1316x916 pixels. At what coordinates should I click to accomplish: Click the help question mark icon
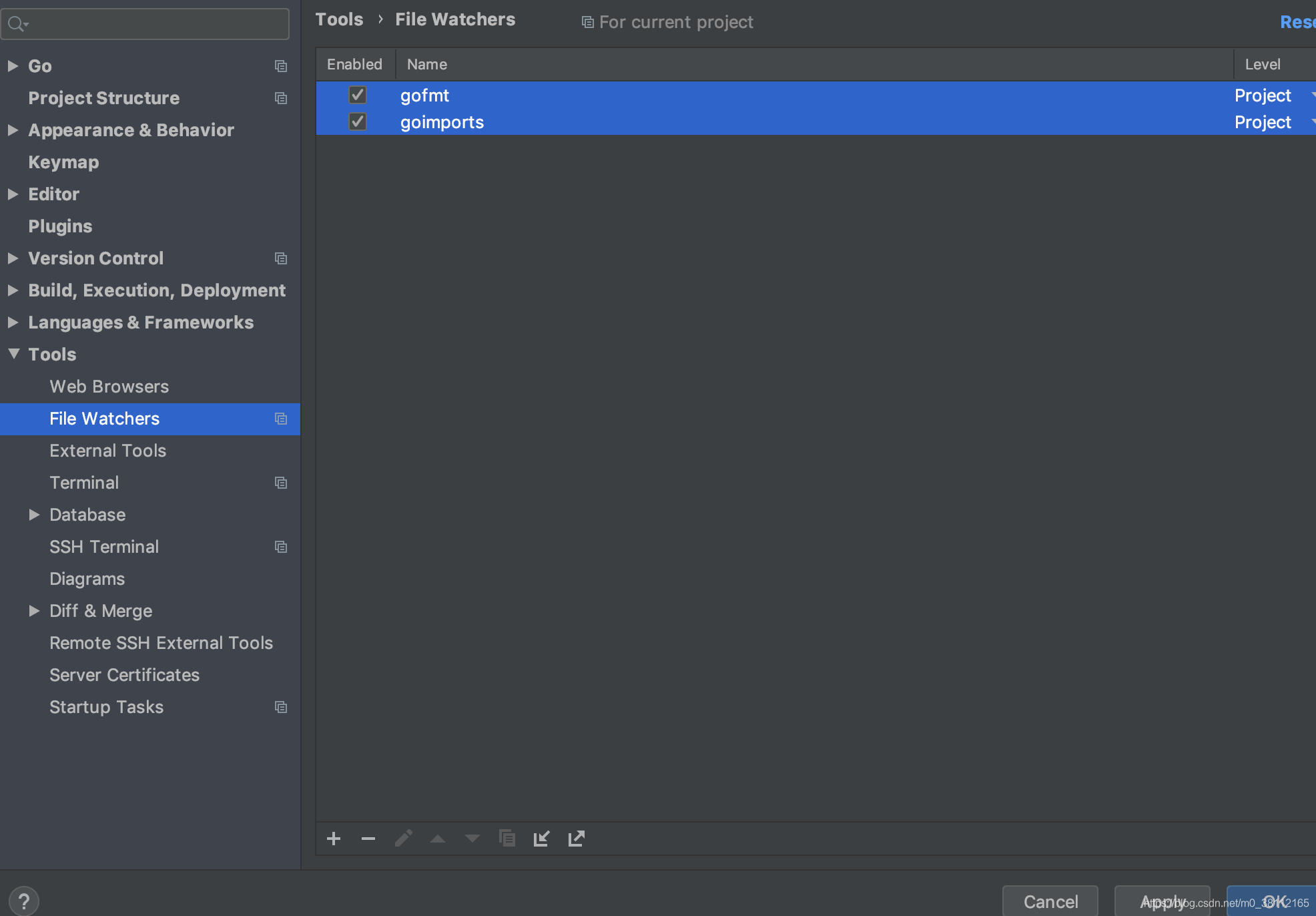[24, 901]
